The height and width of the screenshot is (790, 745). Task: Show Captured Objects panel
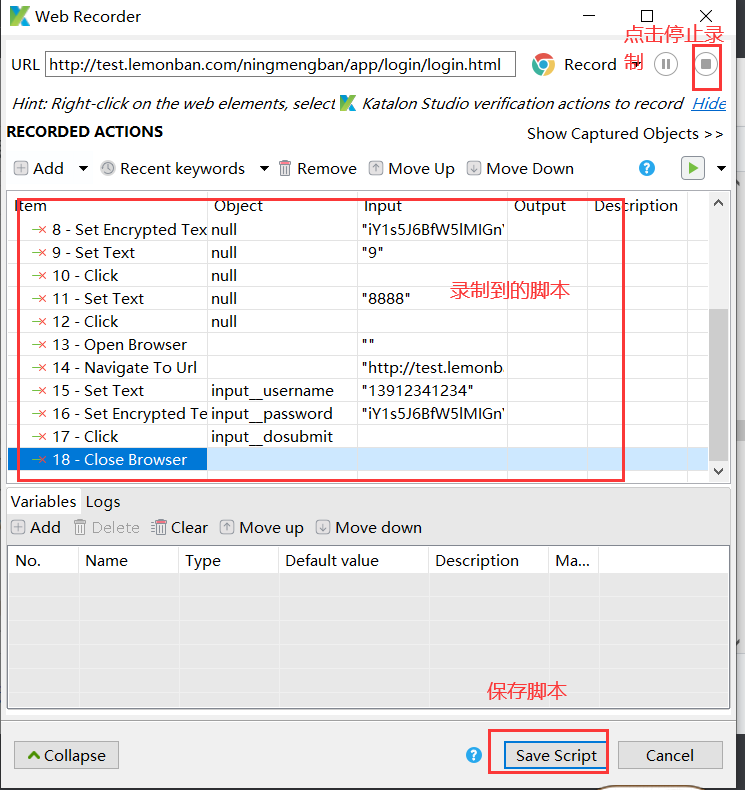625,134
